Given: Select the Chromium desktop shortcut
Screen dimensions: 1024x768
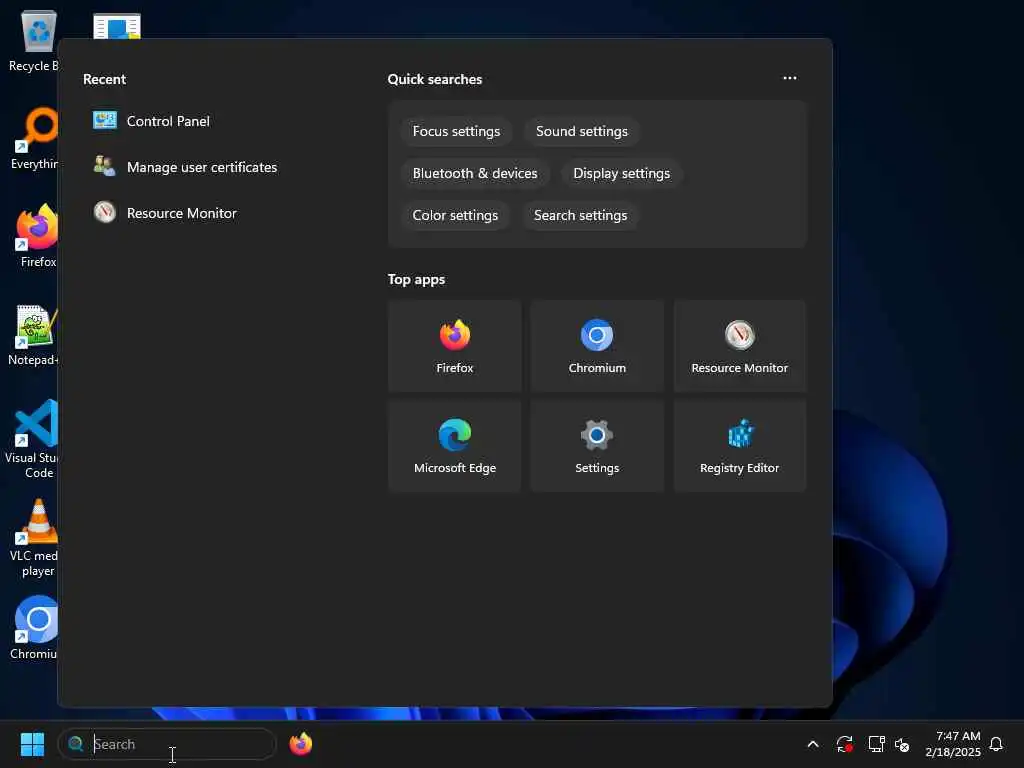Looking at the screenshot, I should (34, 628).
